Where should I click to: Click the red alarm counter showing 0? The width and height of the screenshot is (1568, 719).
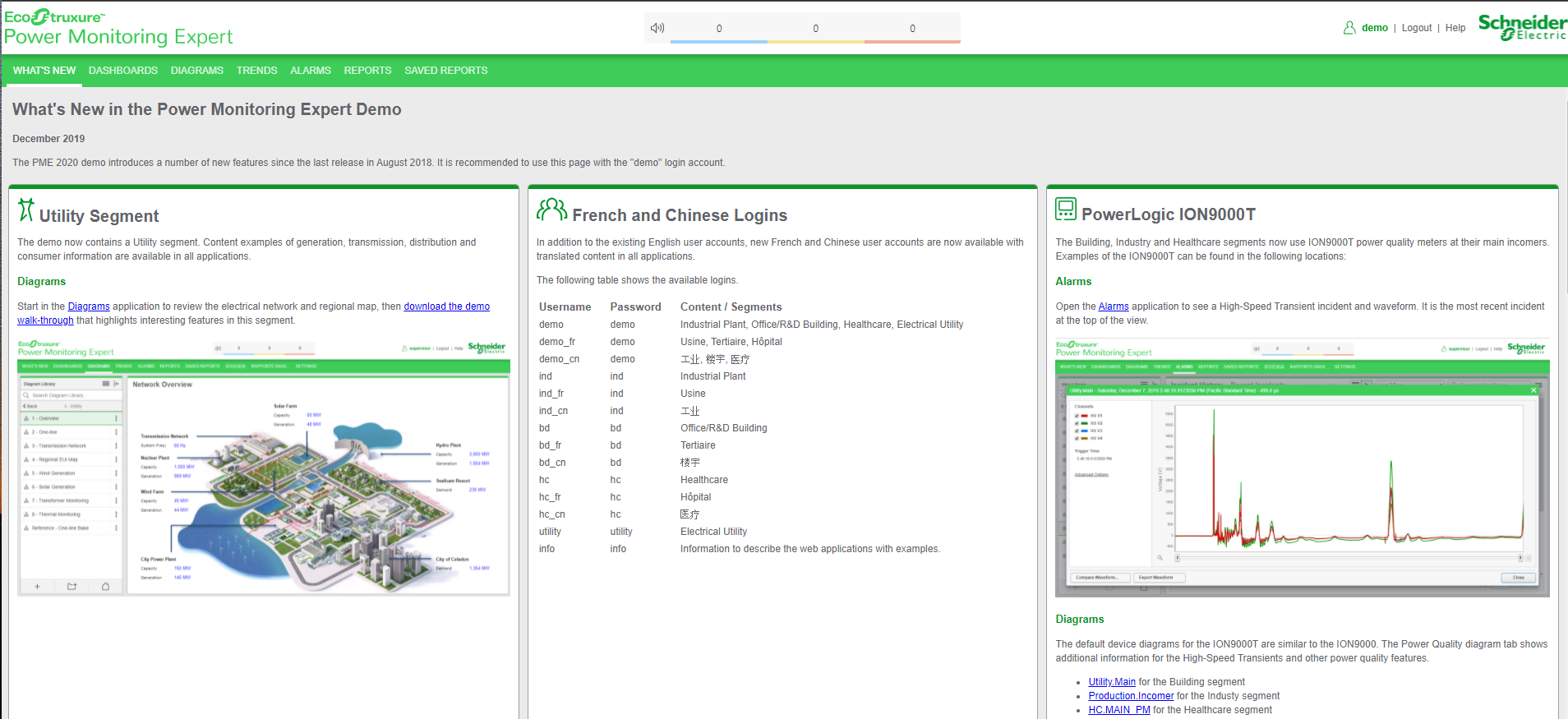click(912, 29)
